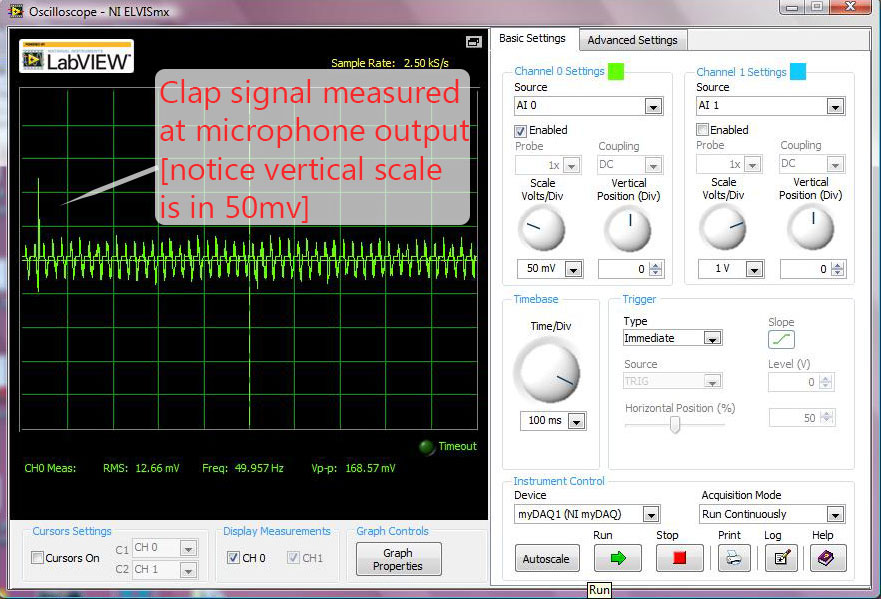The width and height of the screenshot is (881, 599).
Task: Click the red Stop button
Action: [x=679, y=558]
